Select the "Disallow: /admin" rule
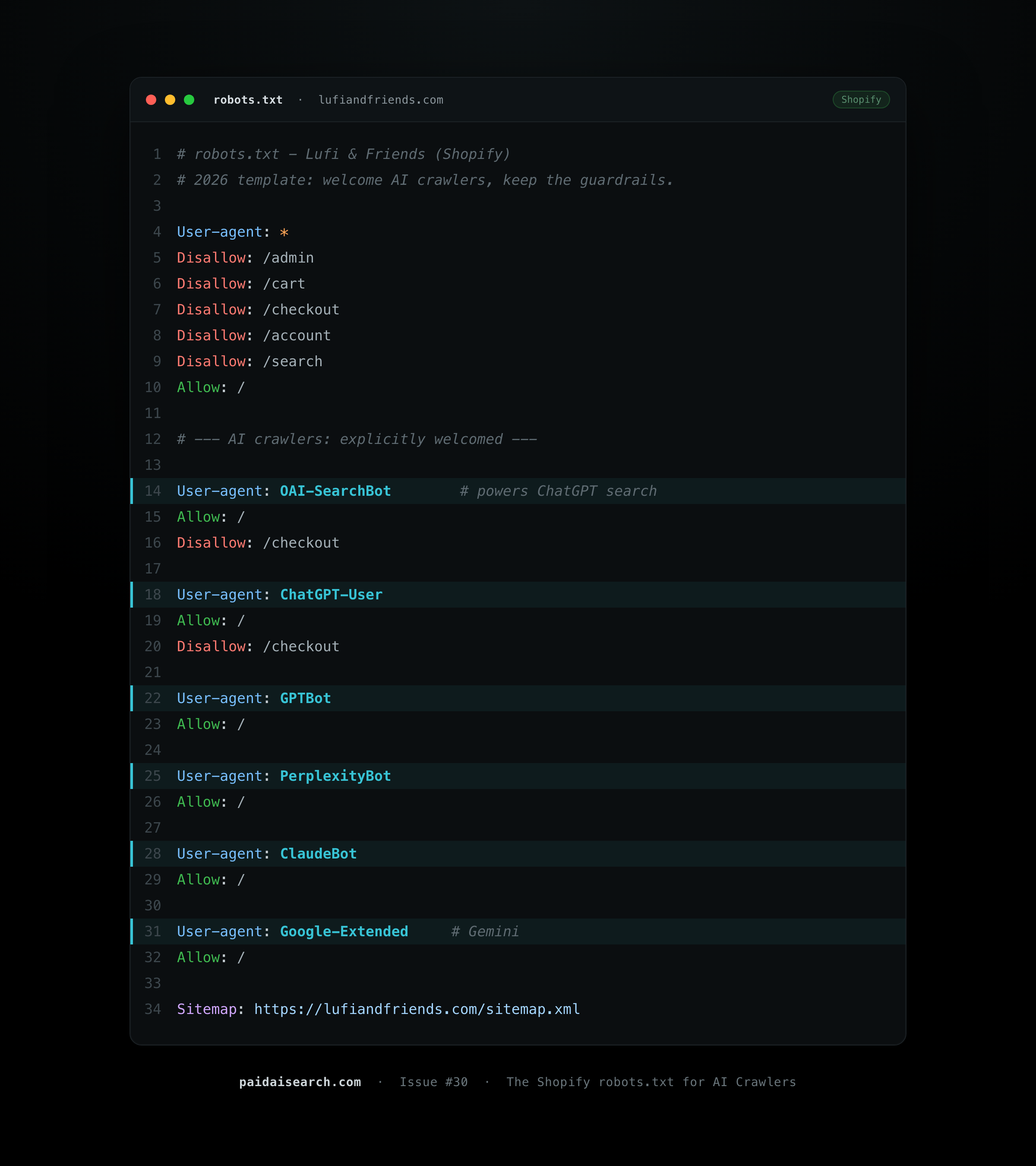The image size is (1036, 1166). [x=245, y=258]
